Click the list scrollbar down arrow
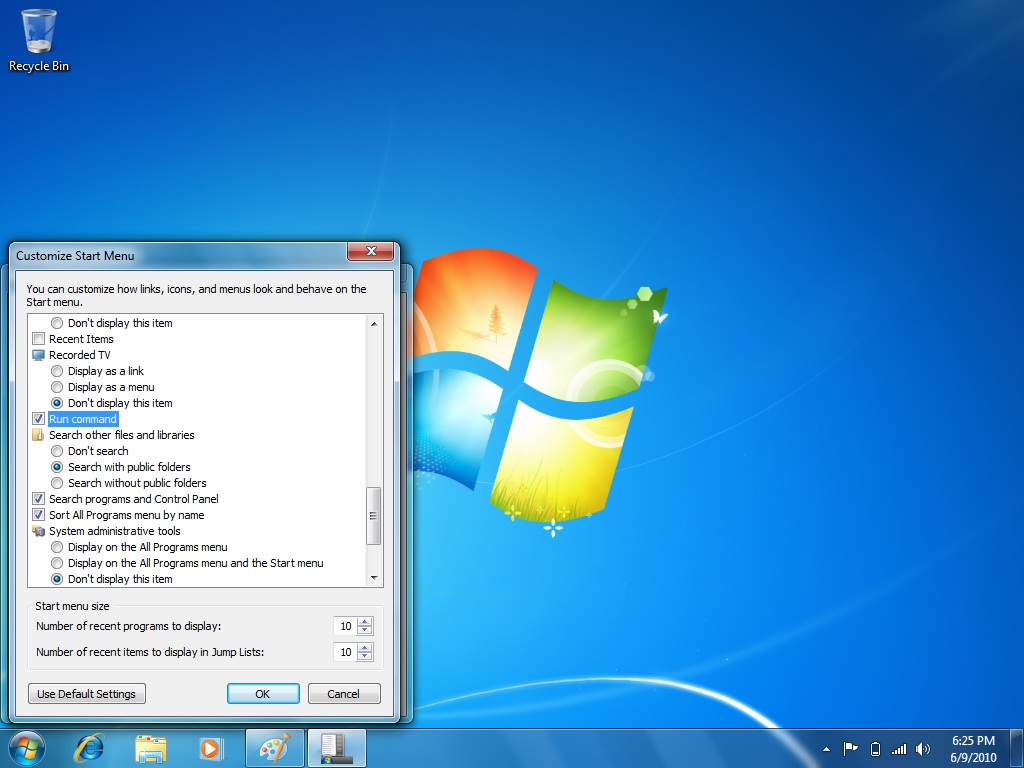1024x768 pixels. click(374, 578)
